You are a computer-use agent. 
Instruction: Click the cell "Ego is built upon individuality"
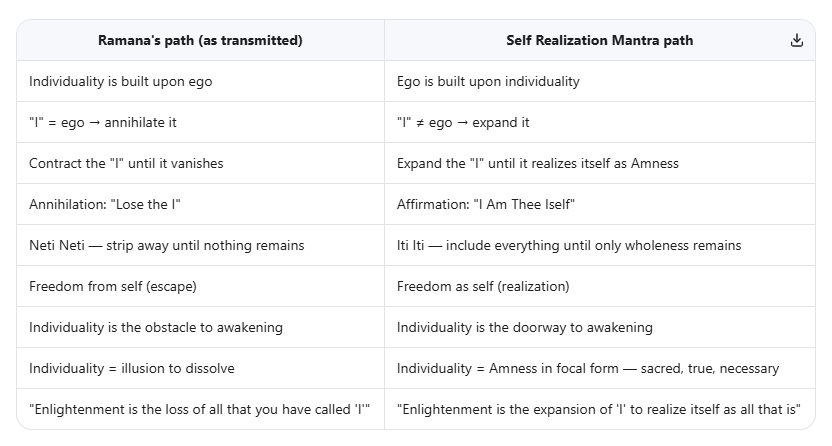(x=488, y=82)
